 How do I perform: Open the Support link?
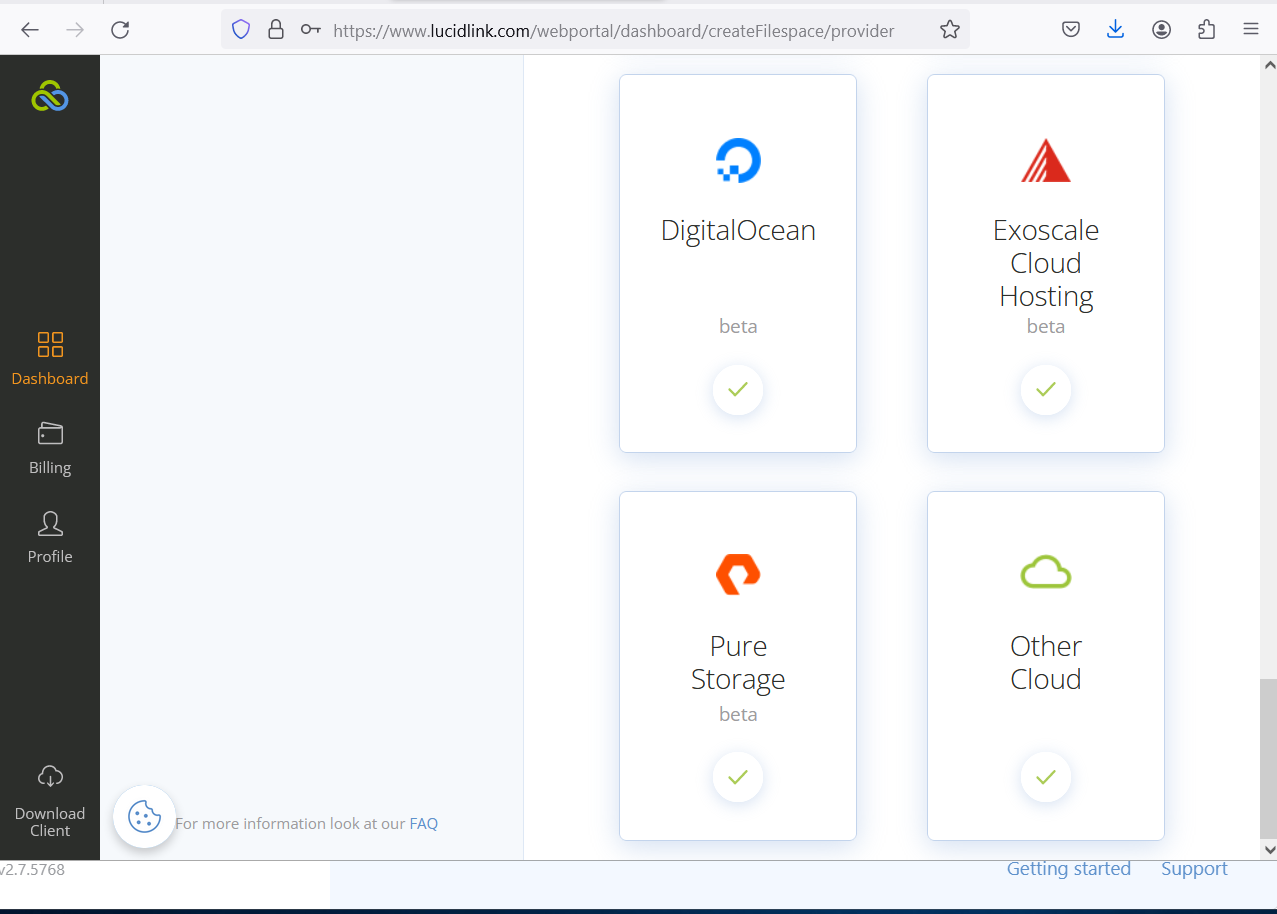click(1194, 869)
